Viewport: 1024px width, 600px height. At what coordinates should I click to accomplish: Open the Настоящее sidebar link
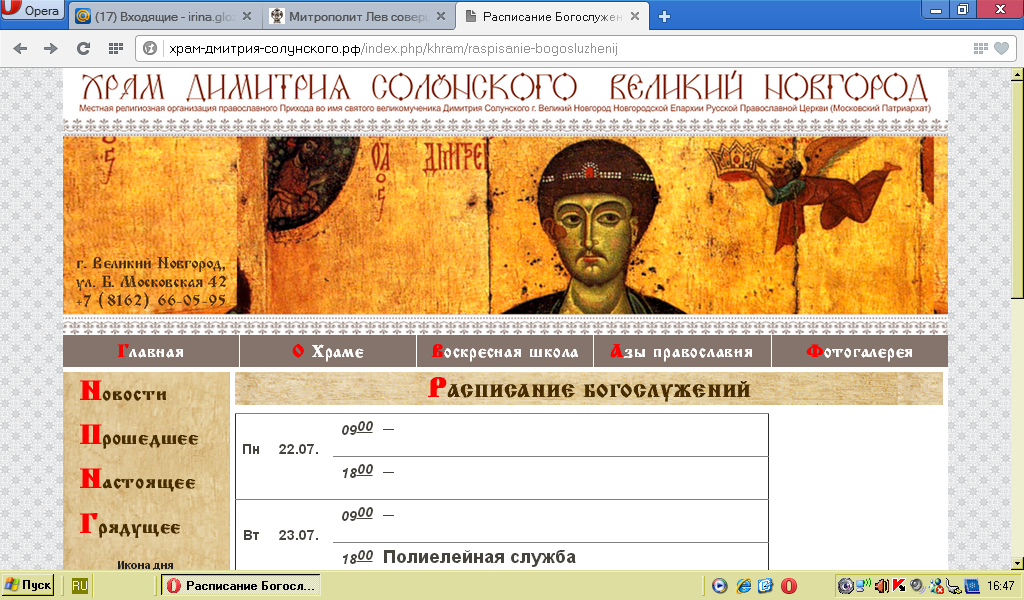pyautogui.click(x=138, y=479)
